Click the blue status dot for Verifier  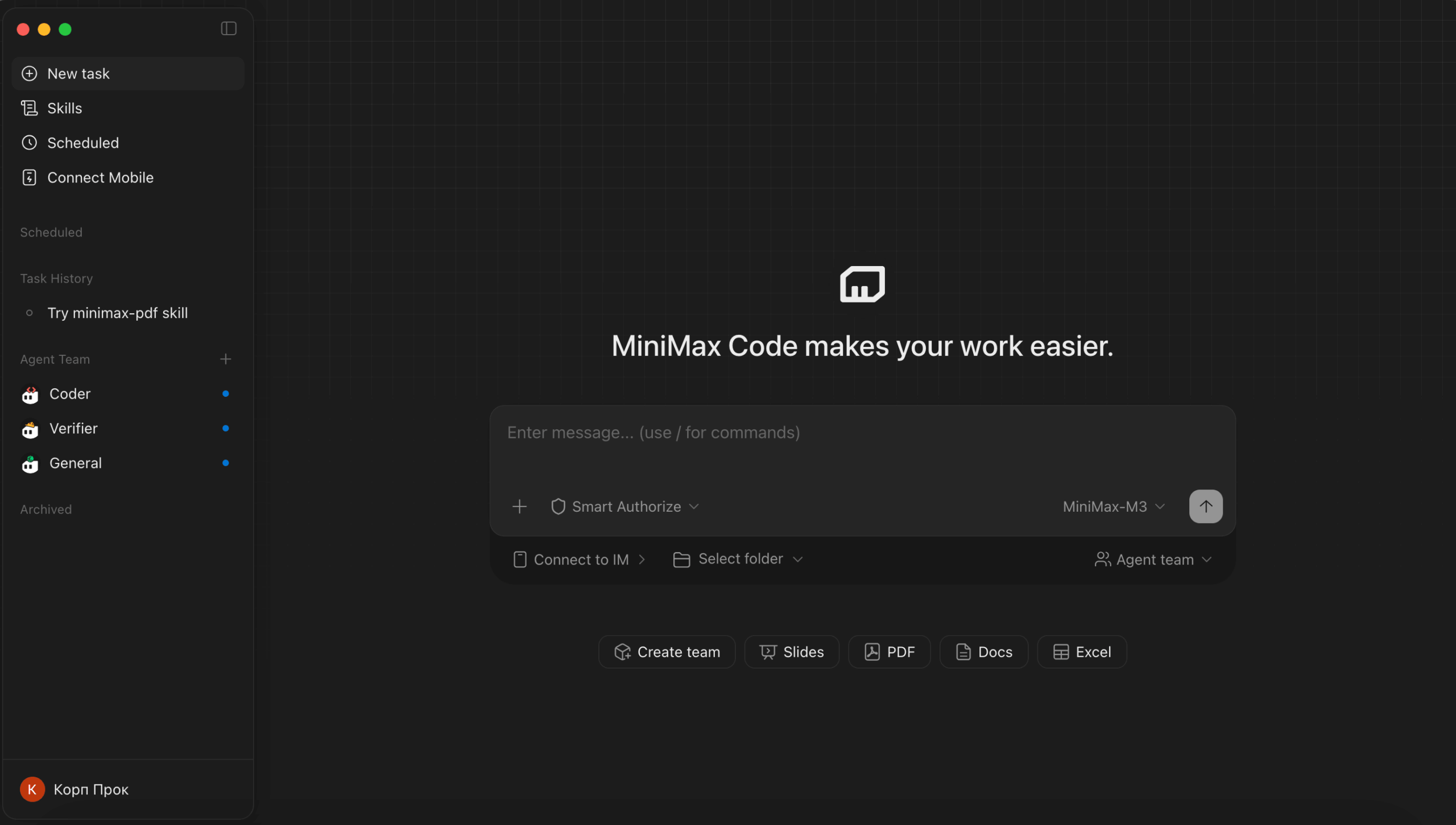226,428
